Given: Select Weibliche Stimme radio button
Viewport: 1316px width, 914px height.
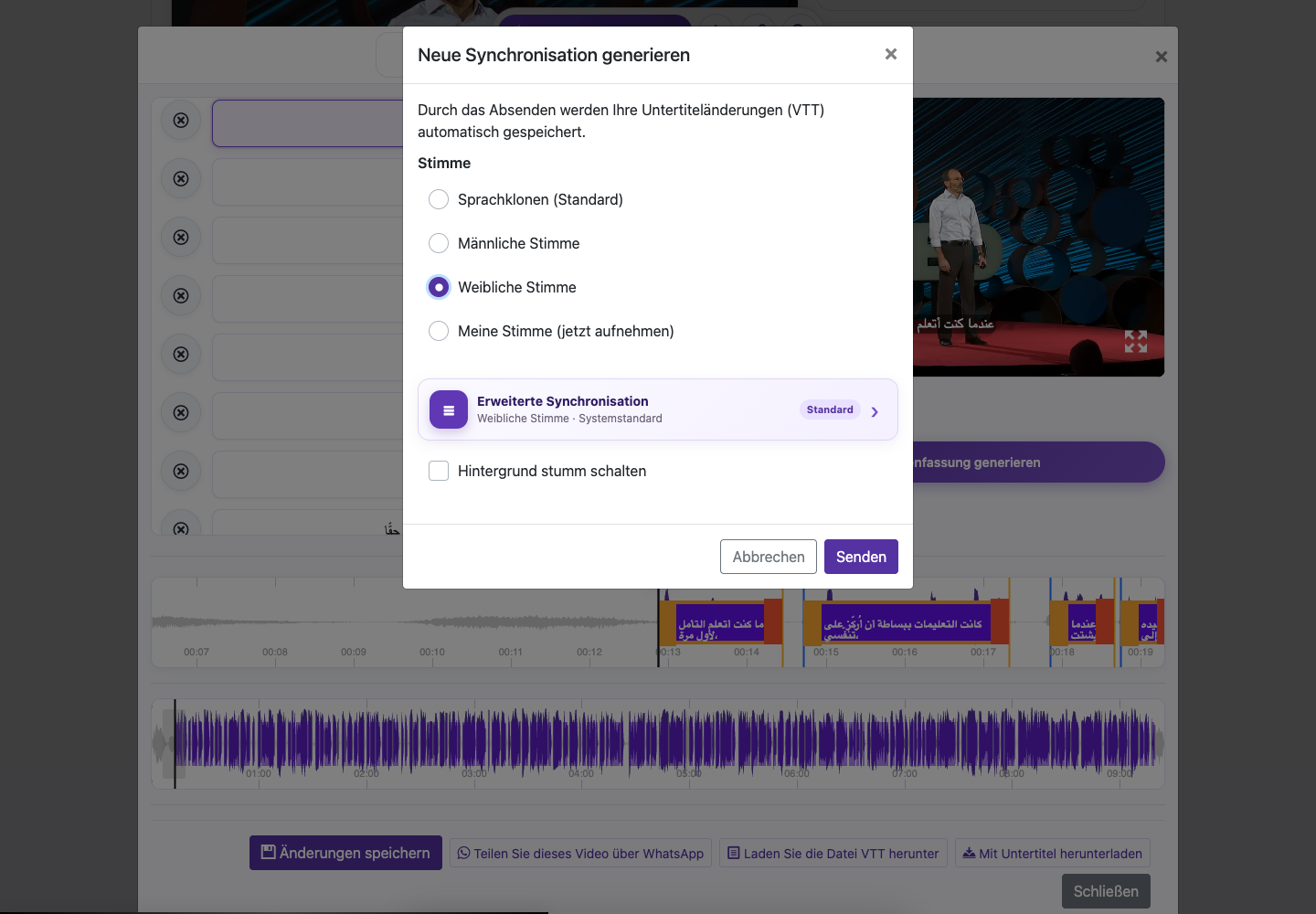Looking at the screenshot, I should tap(439, 287).
